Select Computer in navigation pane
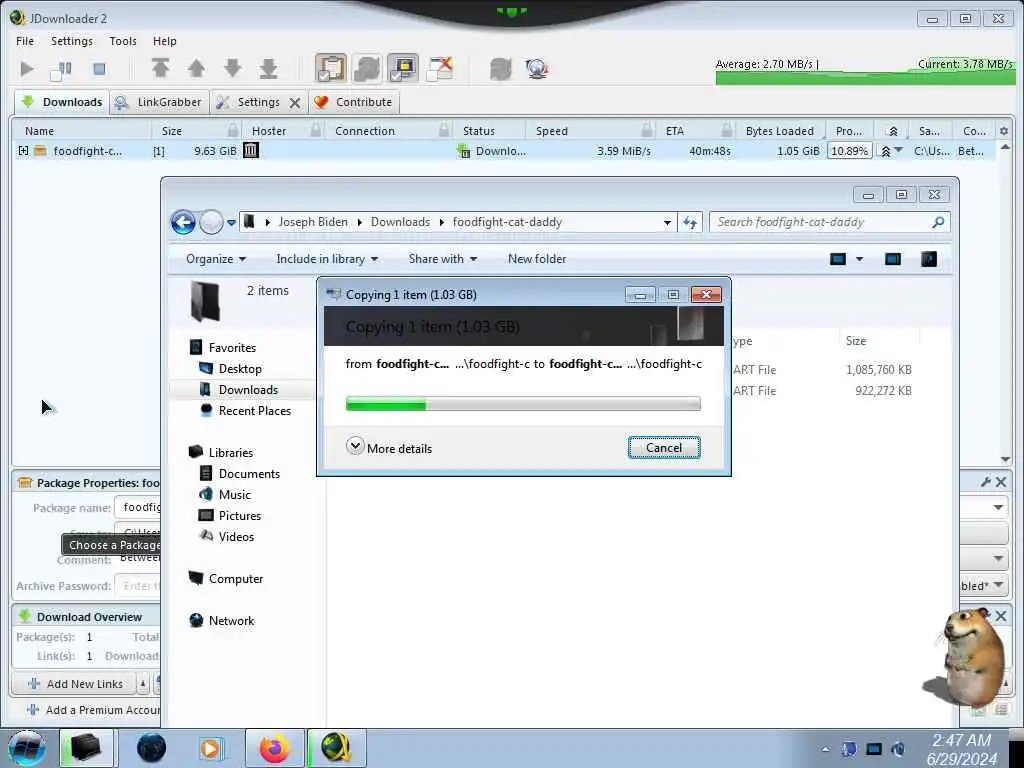 click(236, 579)
